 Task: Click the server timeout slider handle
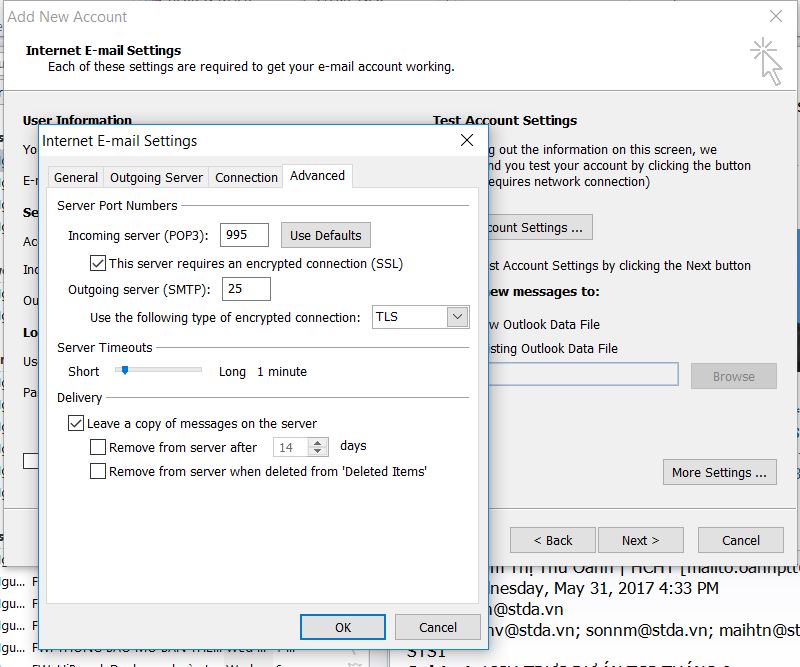coord(124,370)
